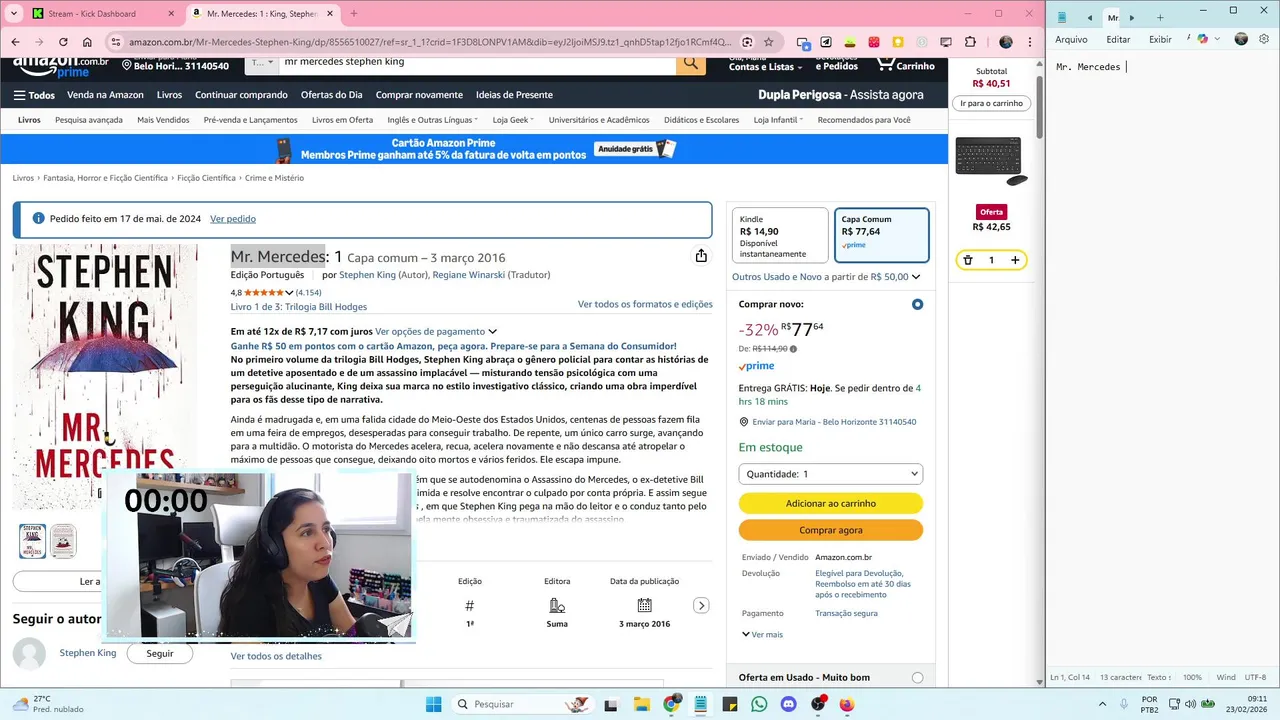The image size is (1280, 720).
Task: Open the Carrinho cart icon in Amazon header
Action: [x=905, y=63]
